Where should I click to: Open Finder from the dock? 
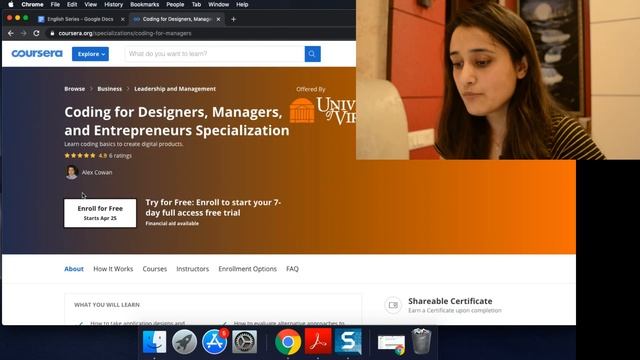pyautogui.click(x=154, y=342)
